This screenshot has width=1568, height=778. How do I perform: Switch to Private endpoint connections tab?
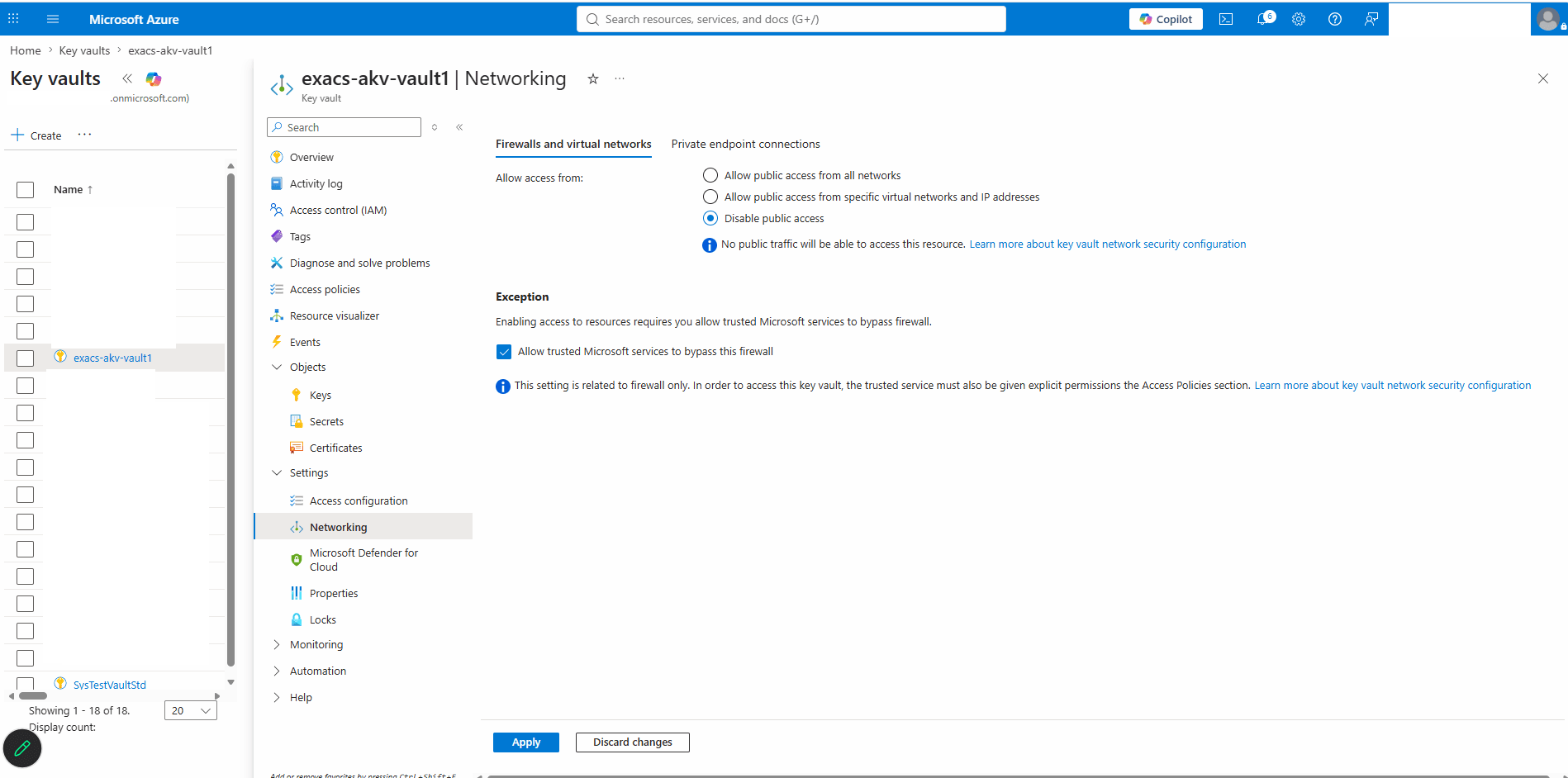tap(745, 144)
